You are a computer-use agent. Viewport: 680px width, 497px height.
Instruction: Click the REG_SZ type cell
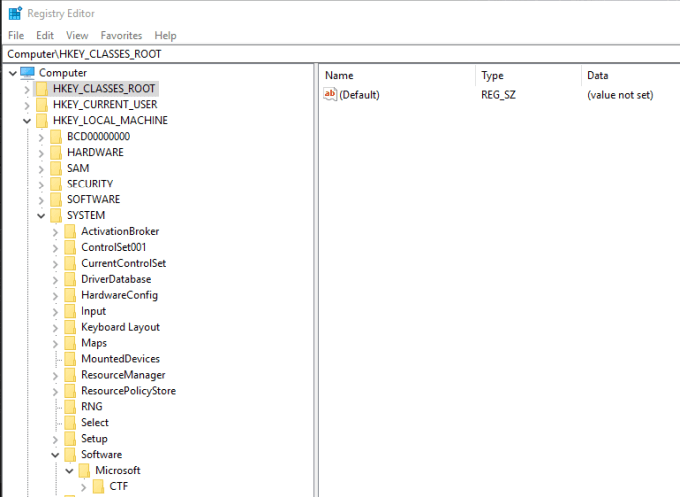(x=498, y=95)
